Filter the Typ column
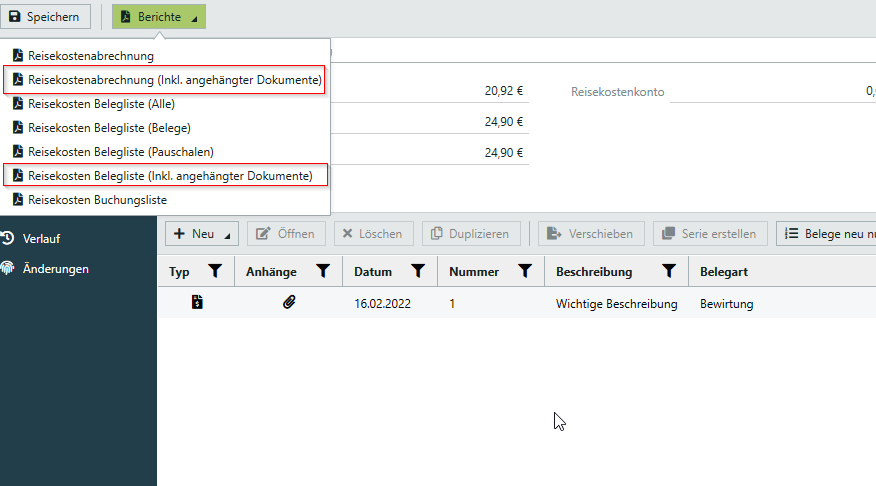Viewport: 876px width, 486px height. point(214,271)
